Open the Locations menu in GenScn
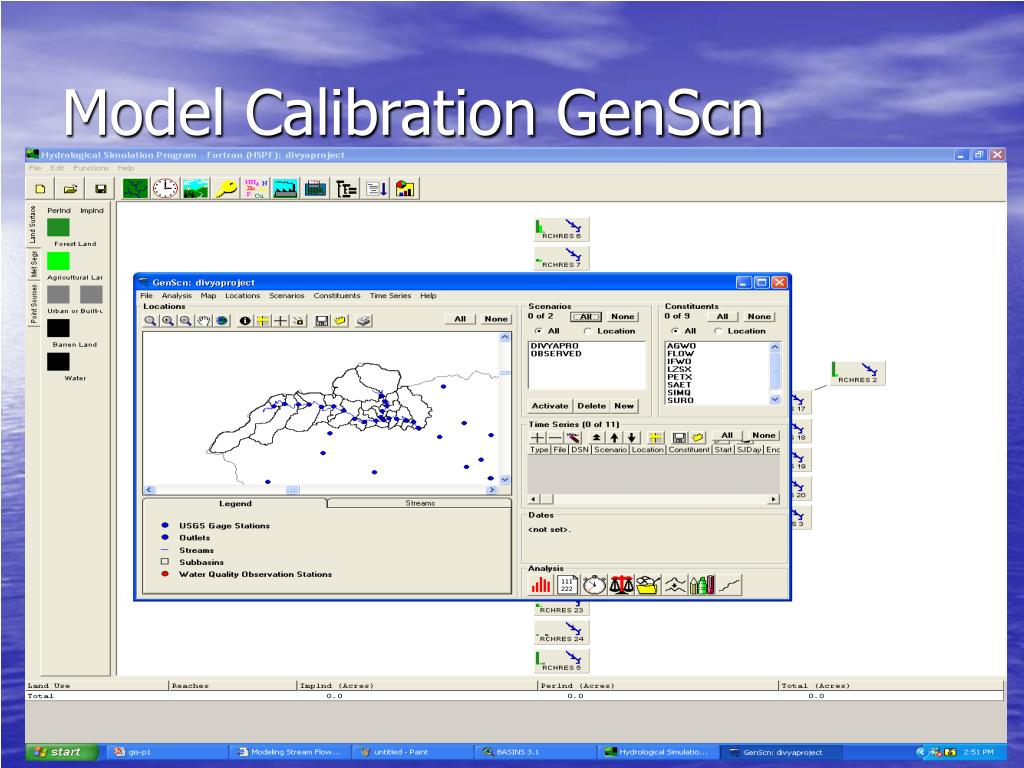Screen dimensions: 1024x768 coord(243,296)
